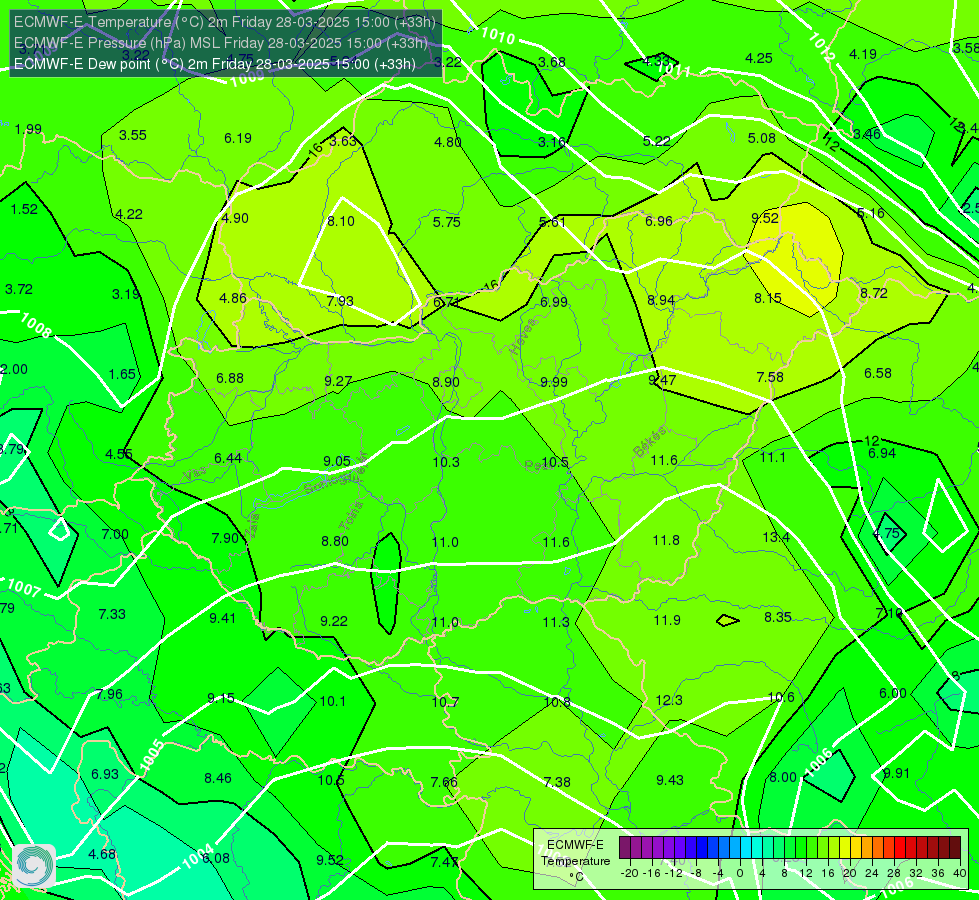Image resolution: width=979 pixels, height=900 pixels.
Task: Click the Zala county label
Action: (x=252, y=527)
